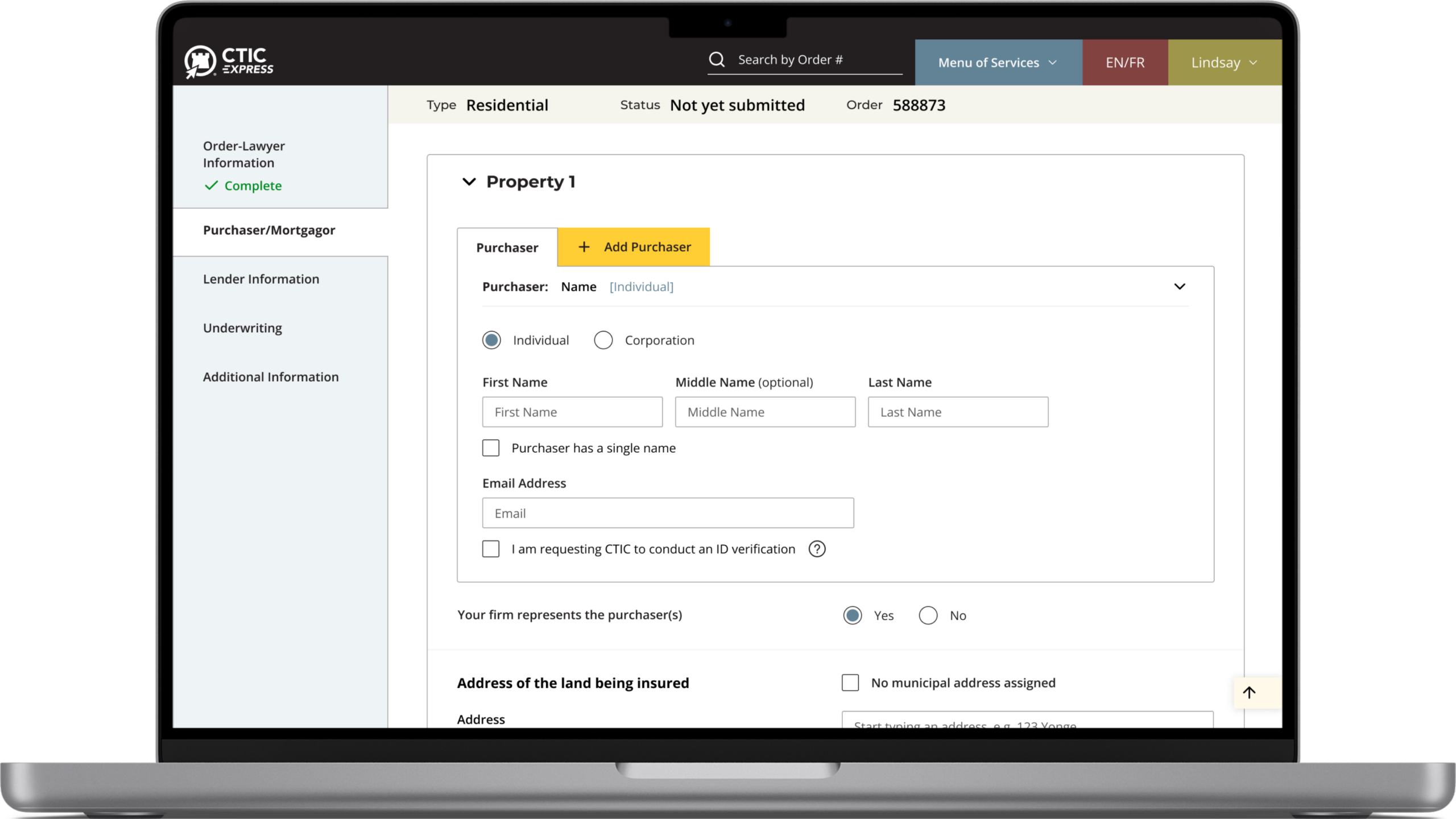
Task: Open Lender Information in sidebar
Action: pos(261,279)
